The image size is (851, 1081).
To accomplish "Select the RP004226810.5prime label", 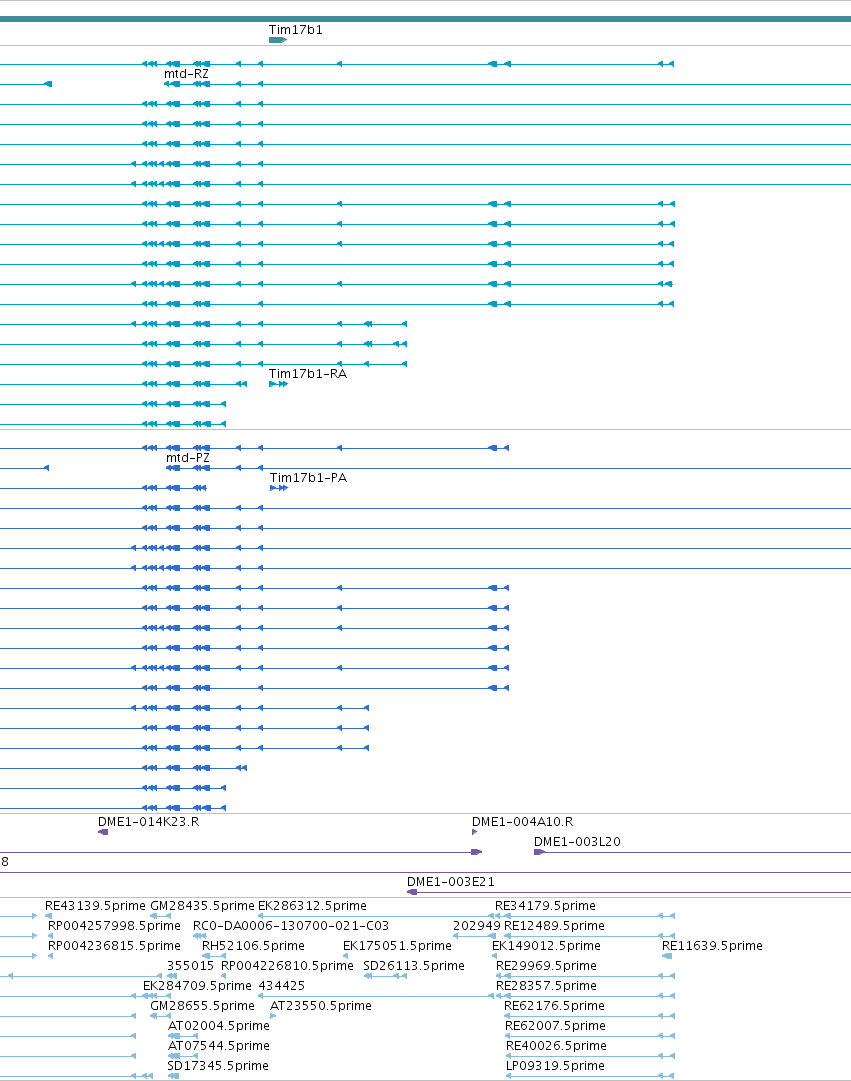I will tap(287, 966).
